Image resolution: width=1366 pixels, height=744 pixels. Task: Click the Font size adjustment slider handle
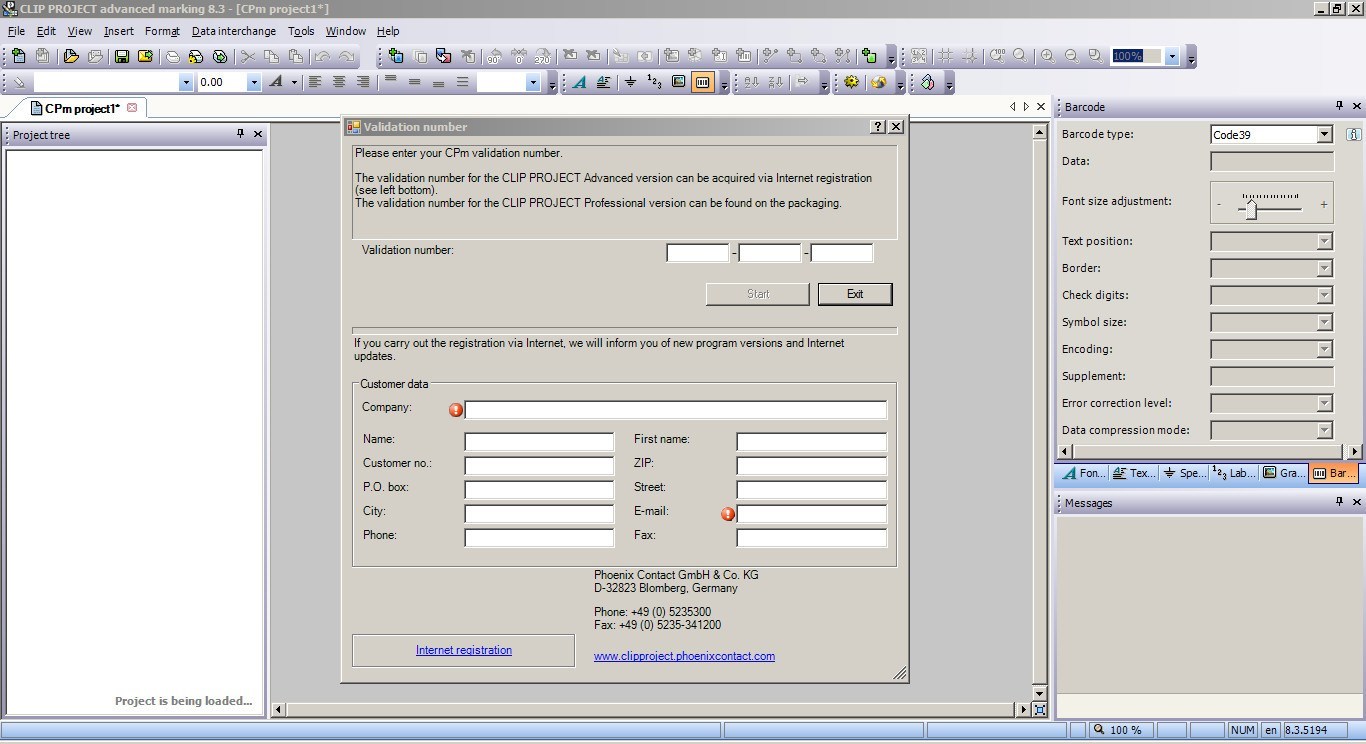[x=1251, y=208]
